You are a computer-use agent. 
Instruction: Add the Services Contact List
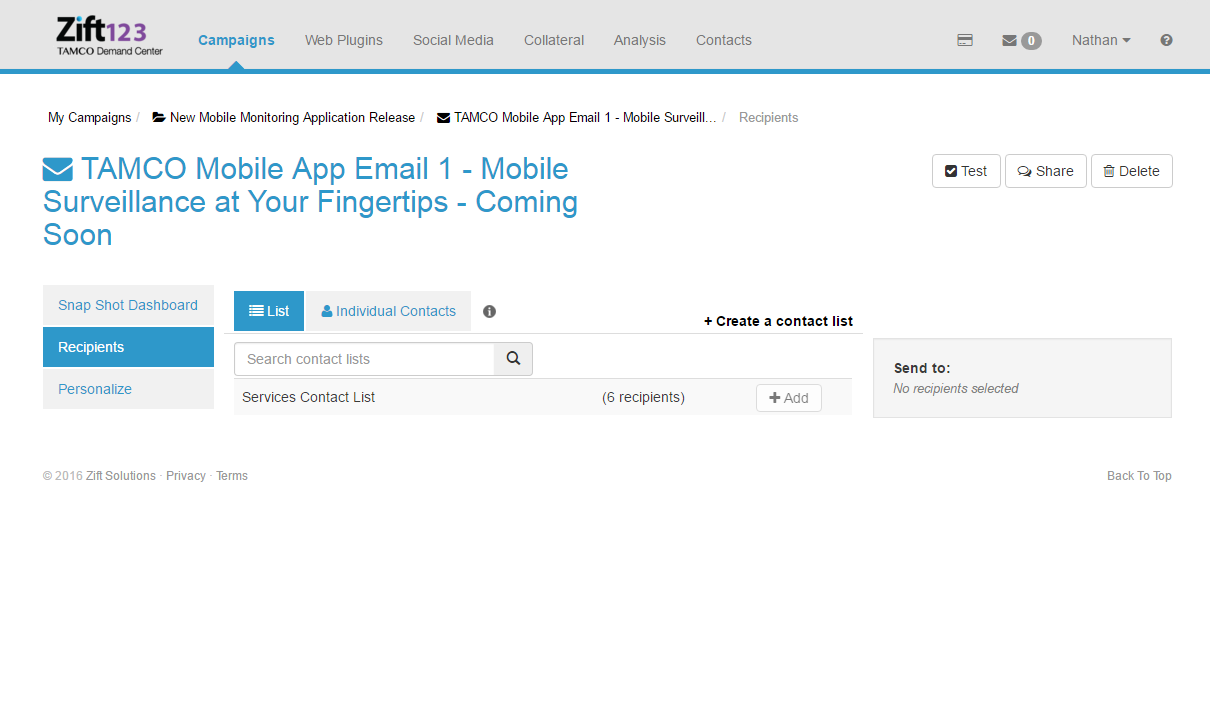click(x=789, y=398)
